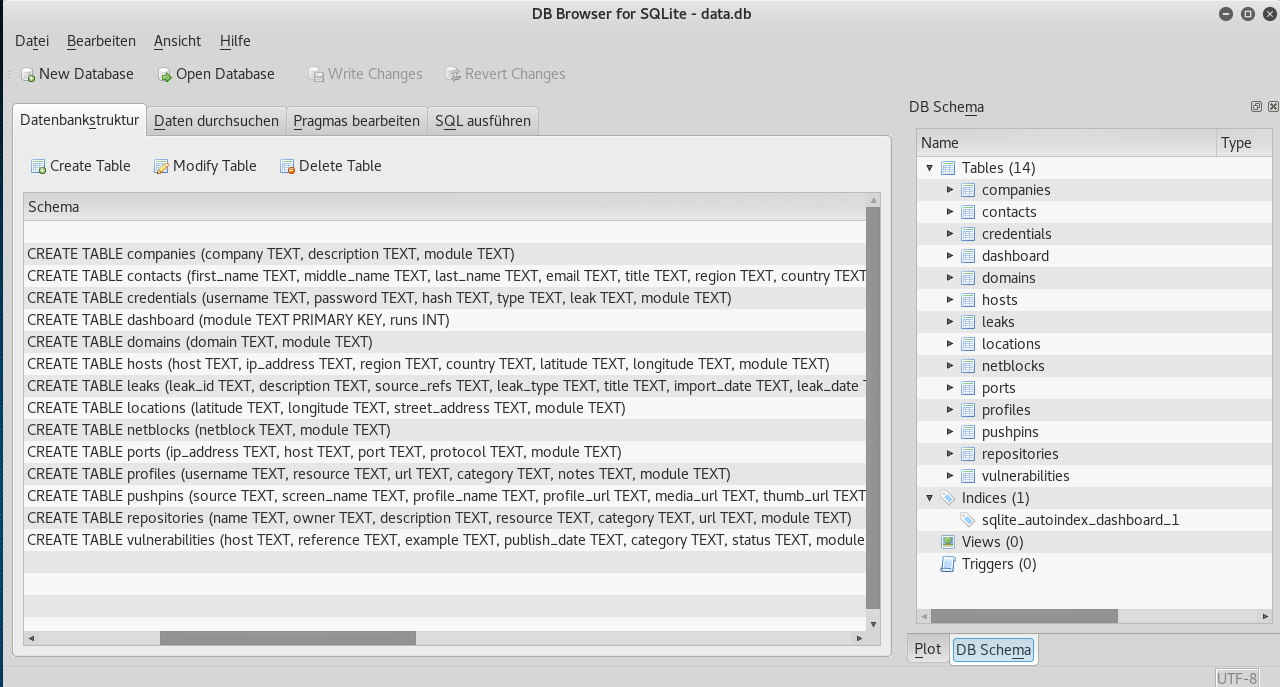Click the schema list horizontal scrollbar
Viewport: 1280px width, 687px height.
[x=287, y=638]
